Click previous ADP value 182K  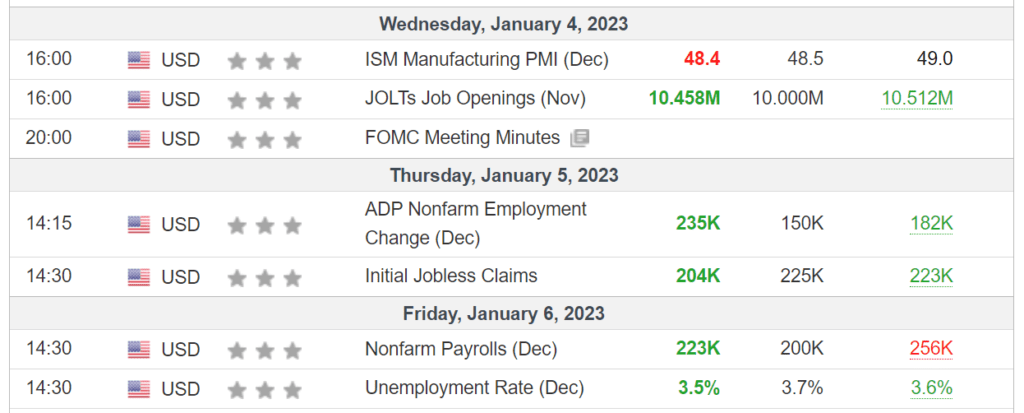tap(931, 224)
